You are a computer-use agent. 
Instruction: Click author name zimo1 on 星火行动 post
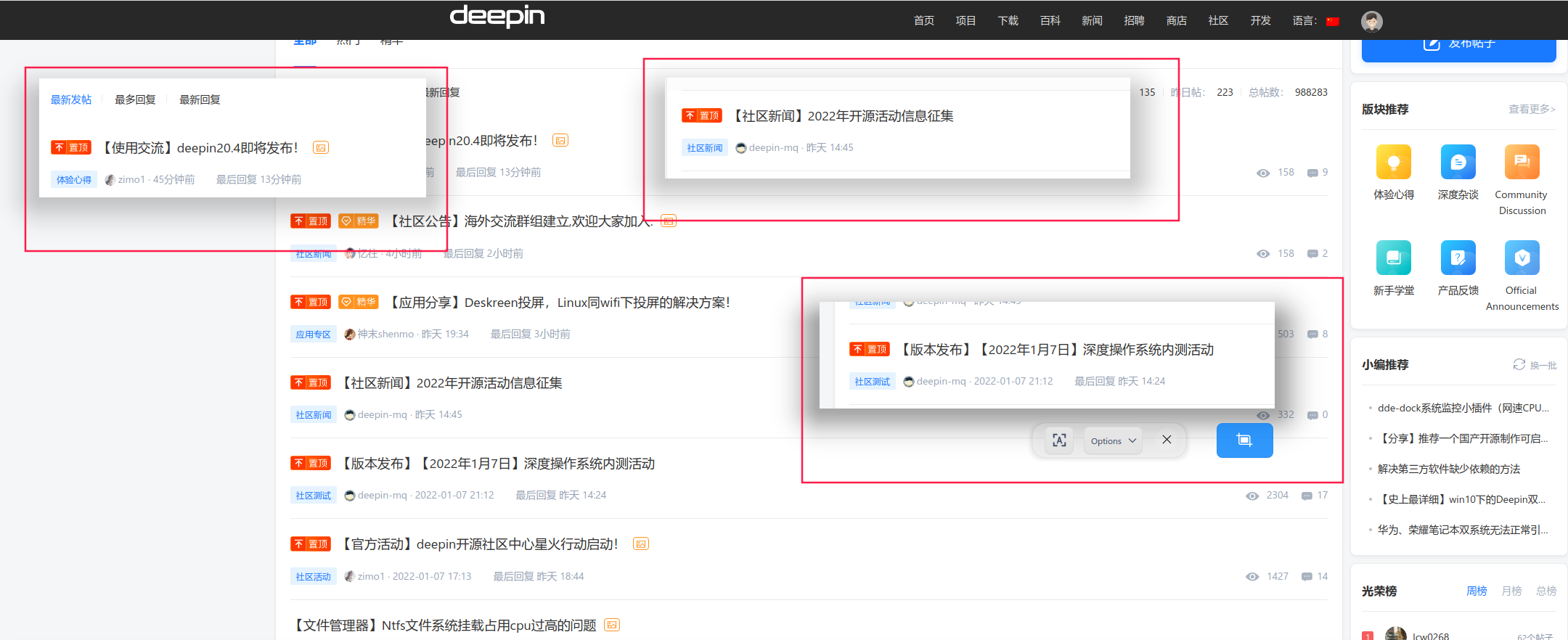(371, 577)
